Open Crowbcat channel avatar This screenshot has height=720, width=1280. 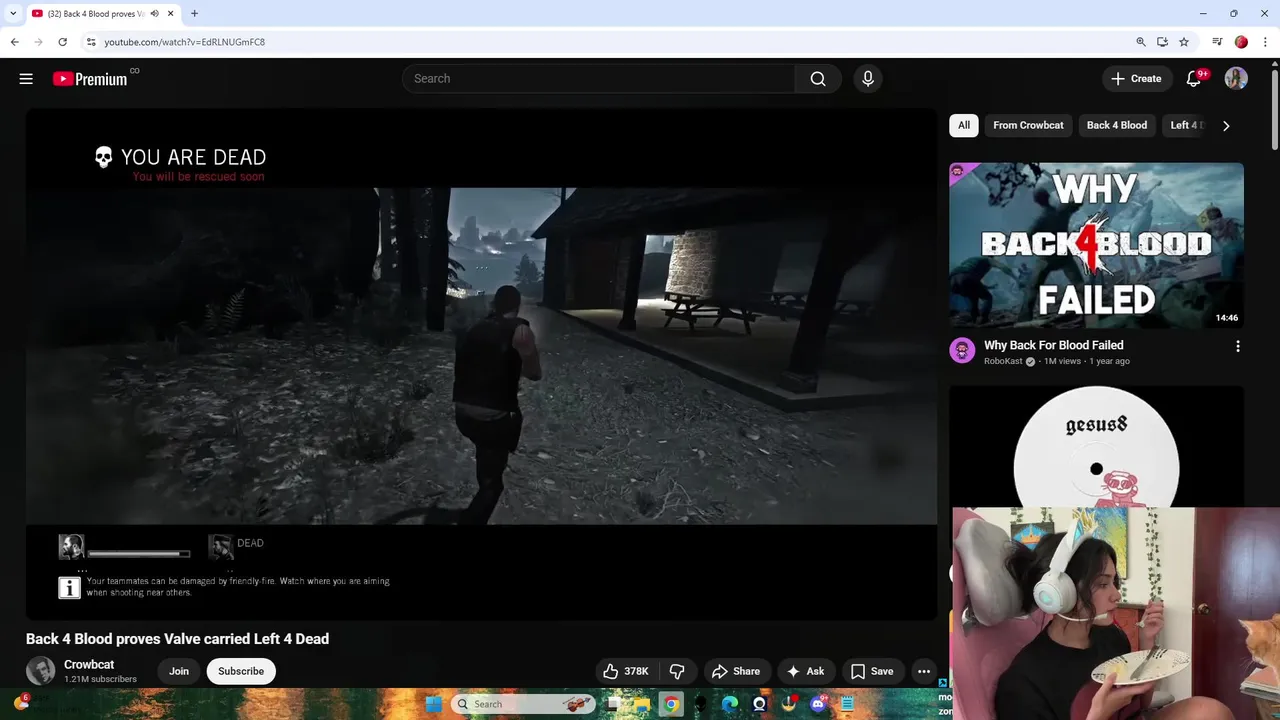click(40, 671)
